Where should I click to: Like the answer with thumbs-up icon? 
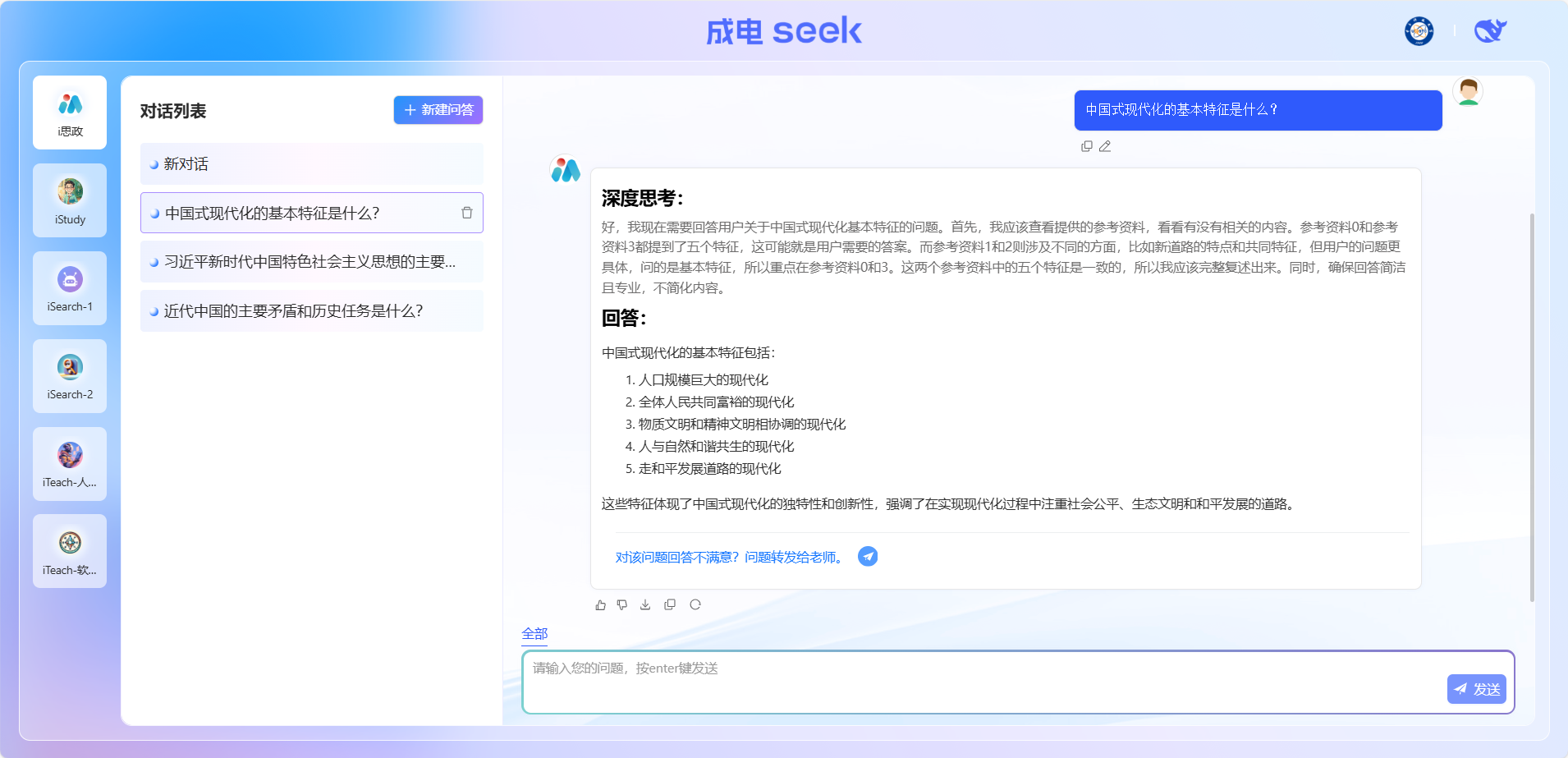tap(601, 604)
